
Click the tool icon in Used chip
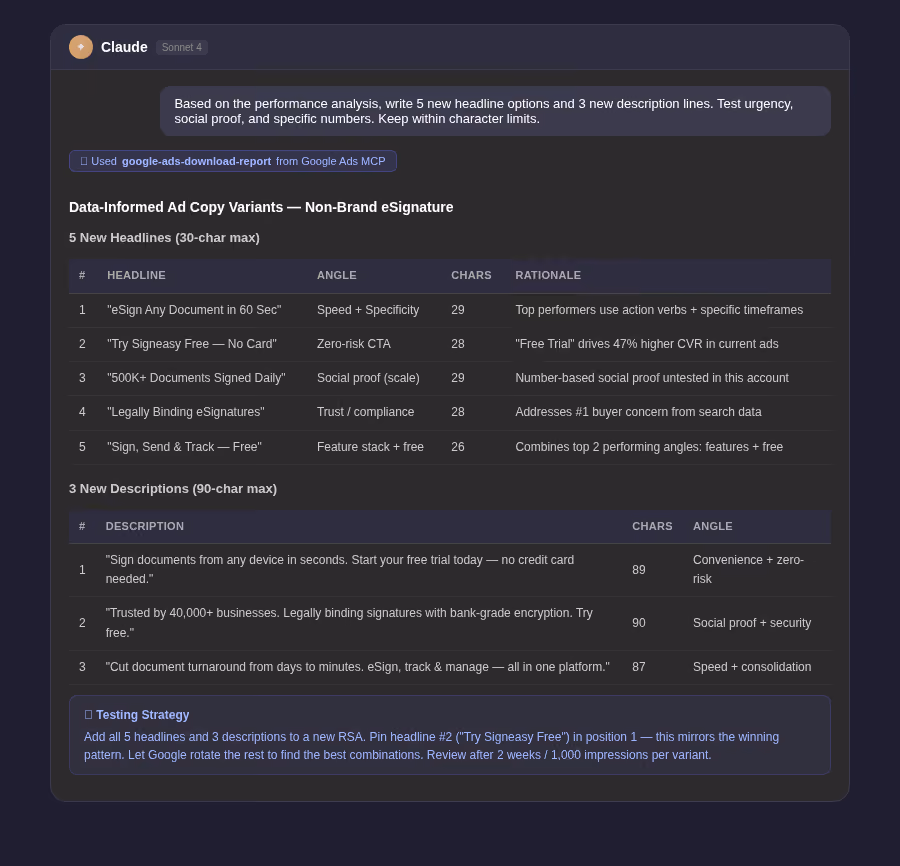pos(84,161)
